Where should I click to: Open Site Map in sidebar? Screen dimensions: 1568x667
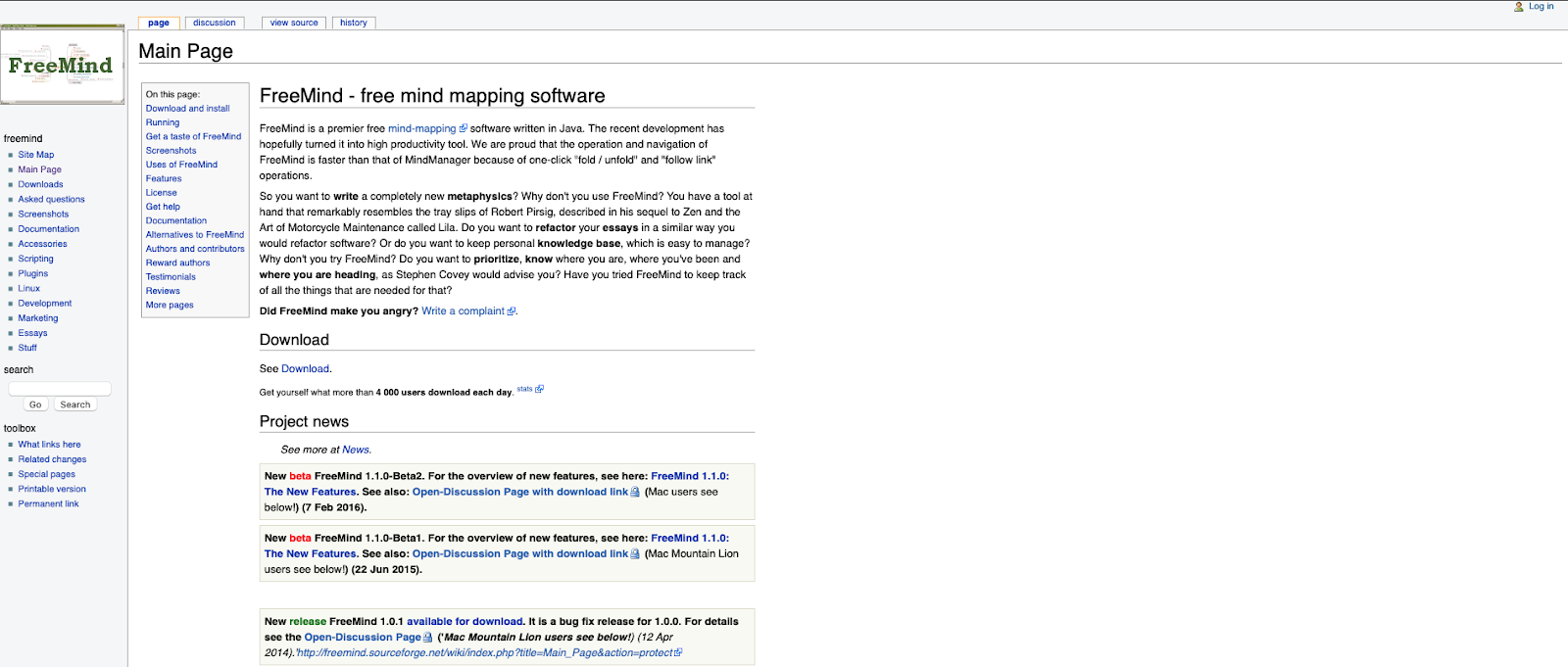(36, 155)
